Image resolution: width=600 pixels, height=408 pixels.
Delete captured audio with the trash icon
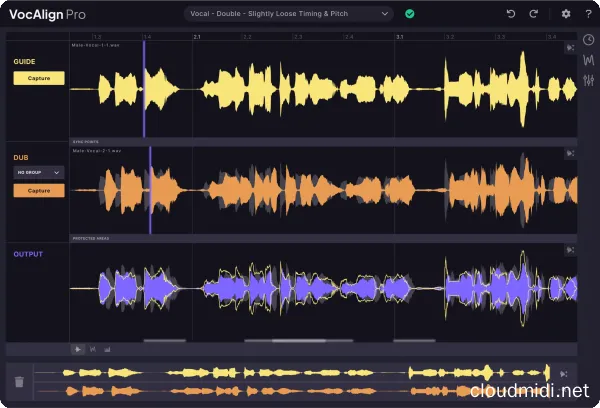tap(19, 382)
